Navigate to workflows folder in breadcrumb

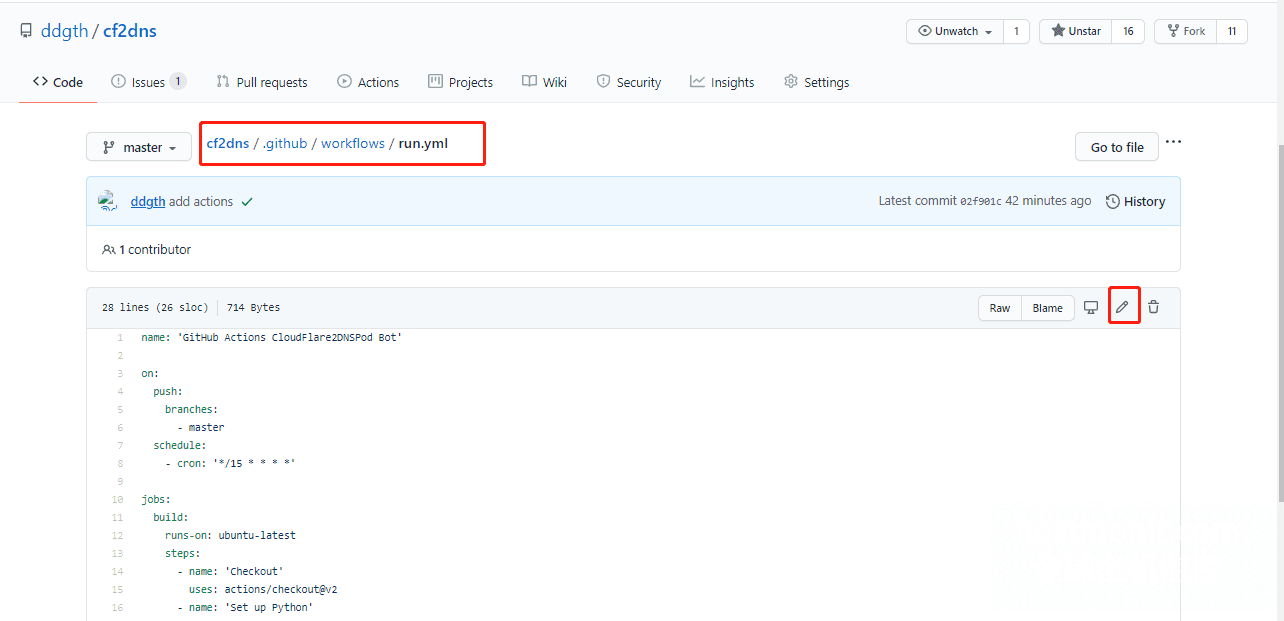(x=353, y=143)
